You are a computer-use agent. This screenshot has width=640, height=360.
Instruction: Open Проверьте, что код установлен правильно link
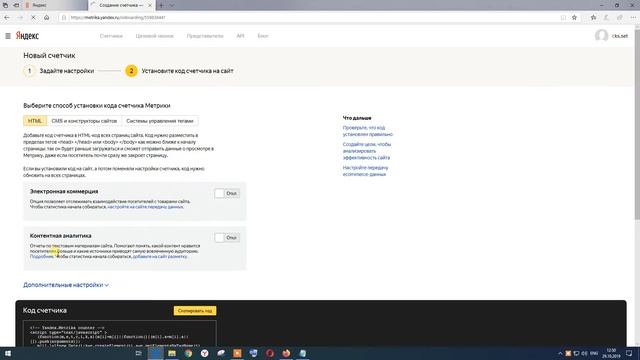[368, 131]
